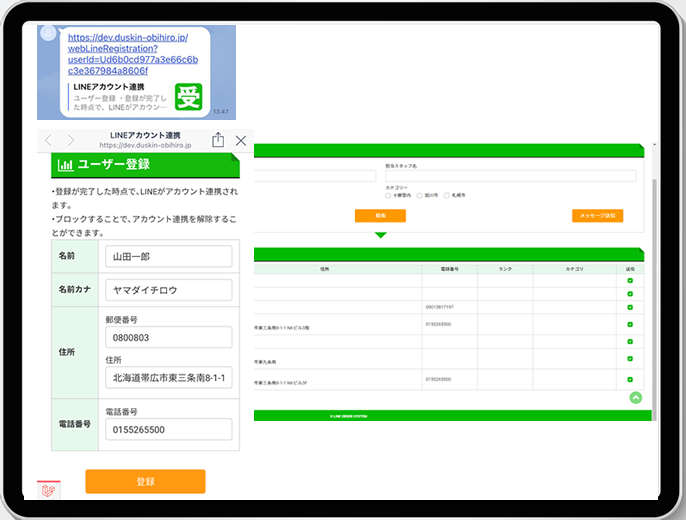Click the Laravel debug icon at bottom left
Screen dimensions: 686x520
pos(49,490)
